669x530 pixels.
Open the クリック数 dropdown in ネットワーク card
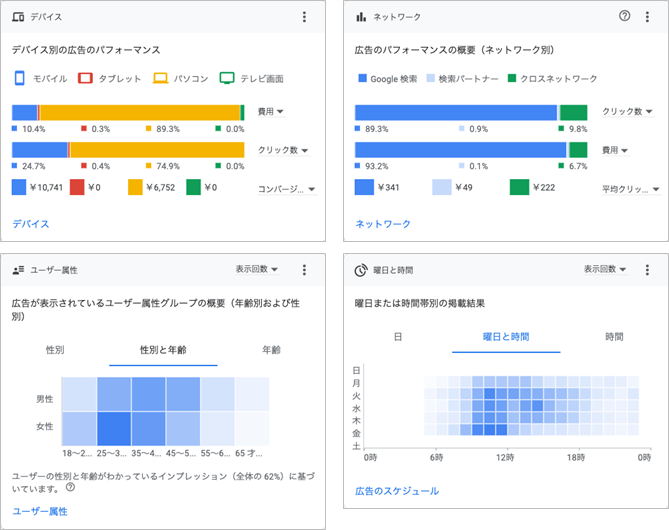pyautogui.click(x=628, y=112)
